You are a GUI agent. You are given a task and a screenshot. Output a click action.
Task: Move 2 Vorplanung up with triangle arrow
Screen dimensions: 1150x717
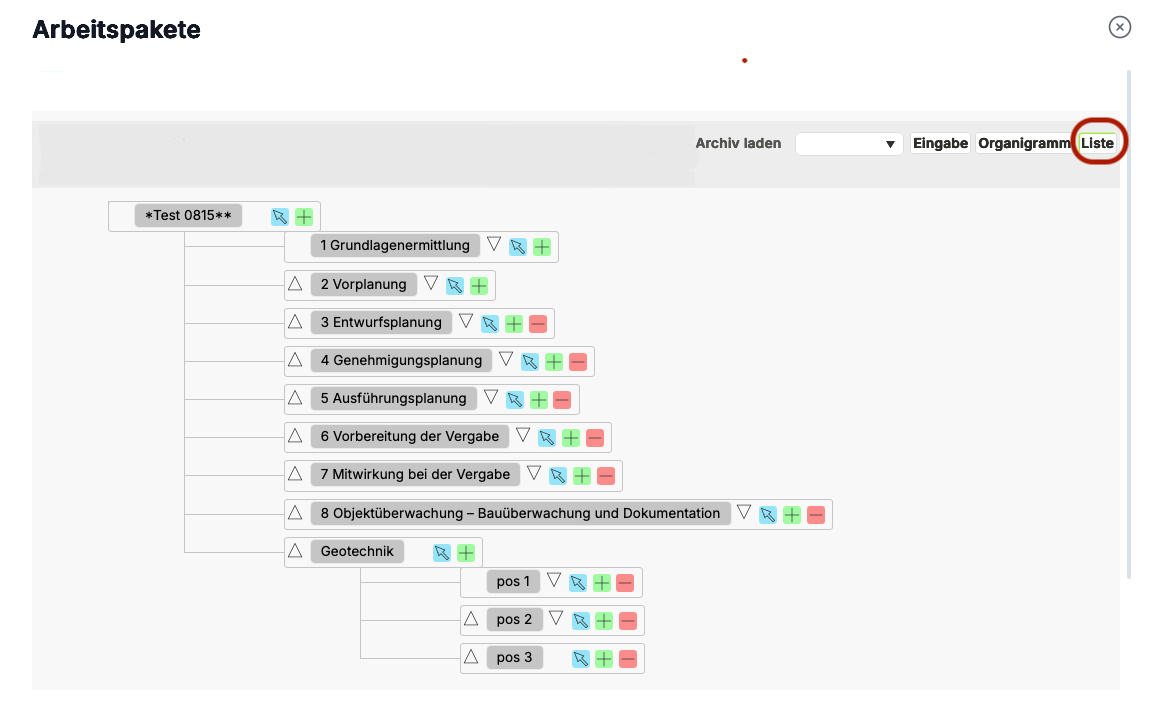coord(295,283)
